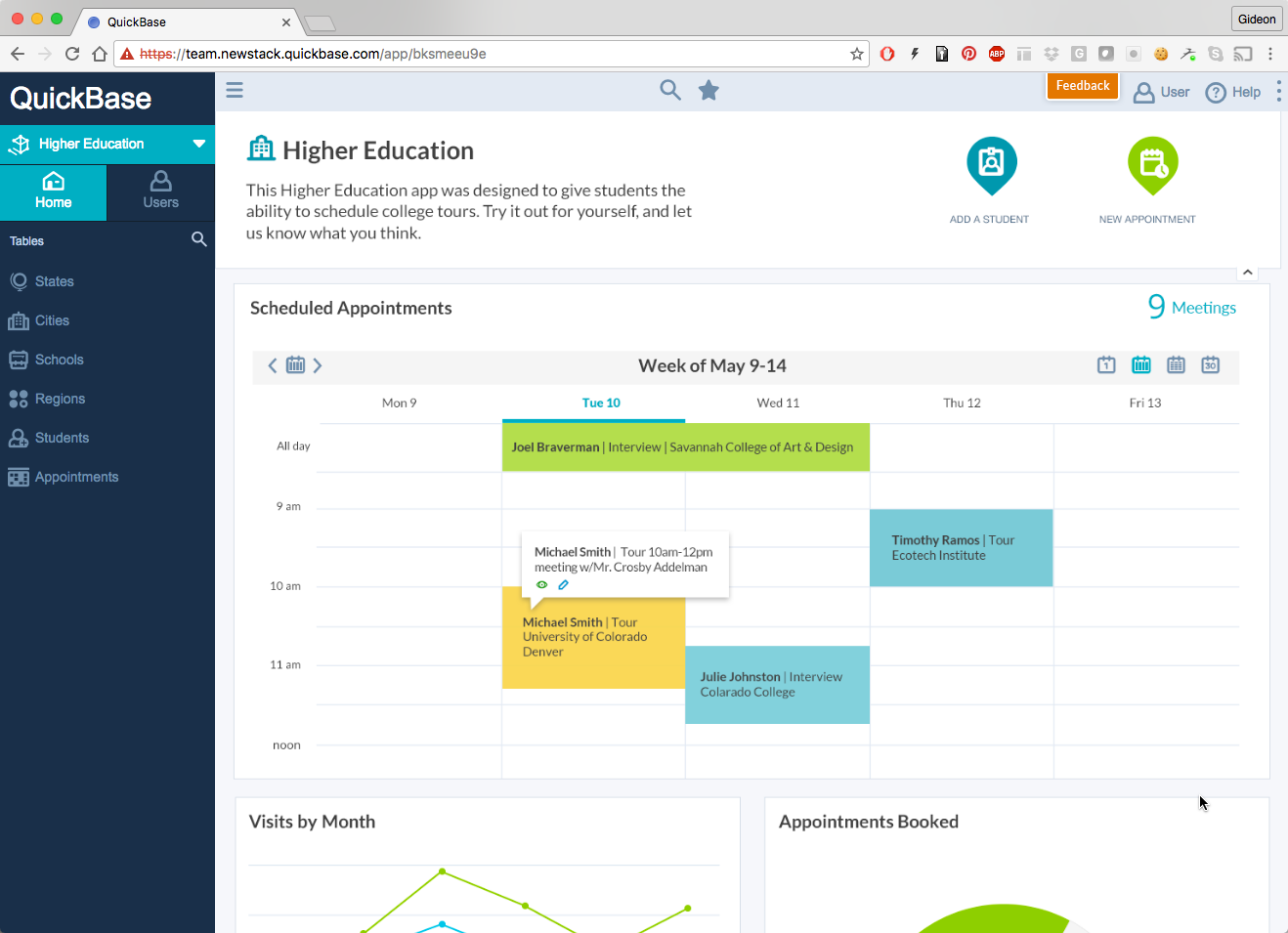Screen dimensions: 1288x933
Task: Select the Tue 10 column header
Action: [x=601, y=403]
